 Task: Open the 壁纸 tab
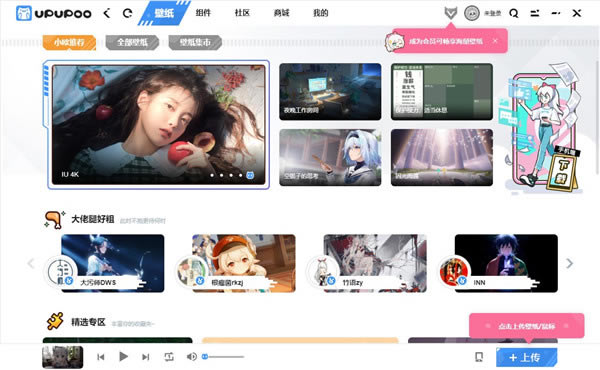click(164, 13)
